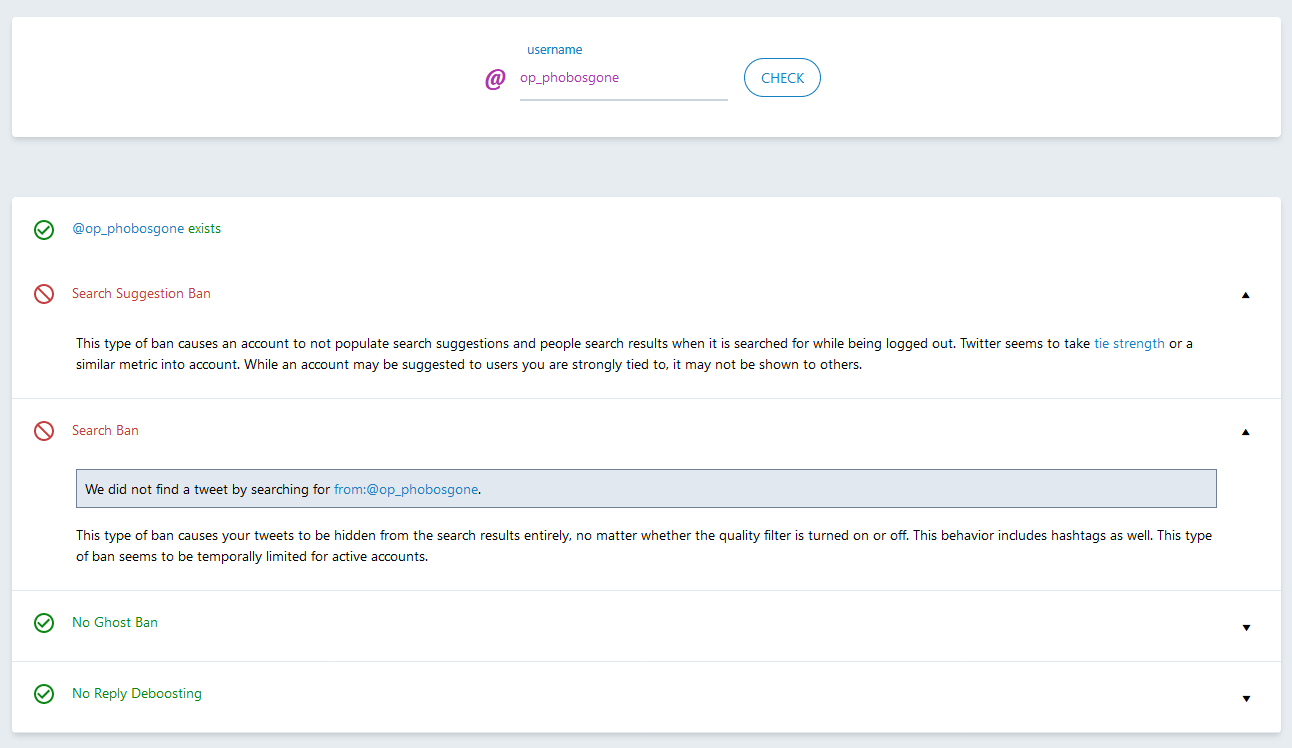Viewport: 1292px width, 748px height.
Task: Click the green checkmark beside account exists
Action: (x=44, y=230)
